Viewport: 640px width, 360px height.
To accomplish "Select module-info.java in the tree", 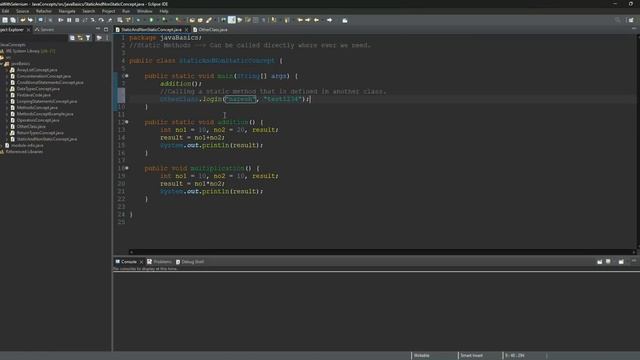I will (24, 145).
